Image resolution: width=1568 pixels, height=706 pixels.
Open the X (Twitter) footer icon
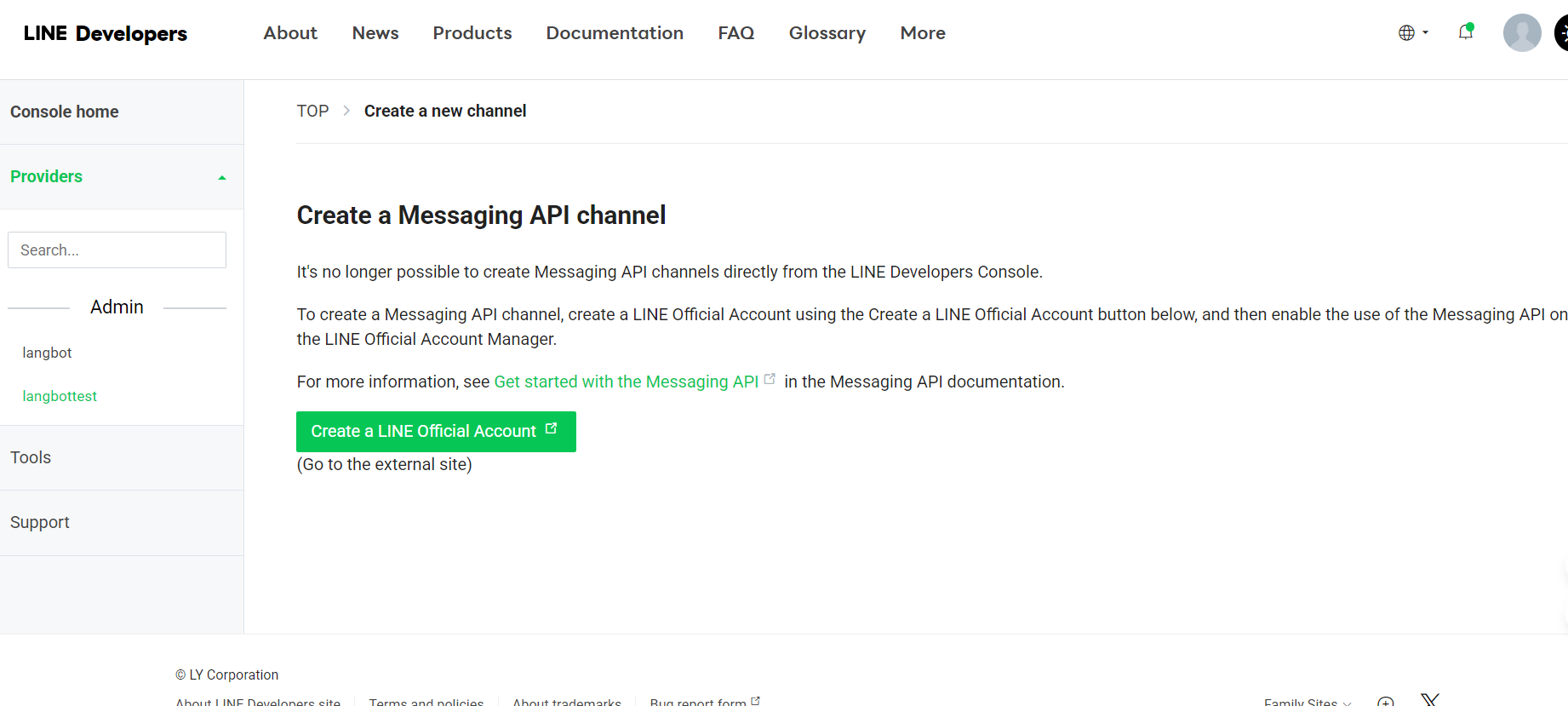click(1429, 700)
